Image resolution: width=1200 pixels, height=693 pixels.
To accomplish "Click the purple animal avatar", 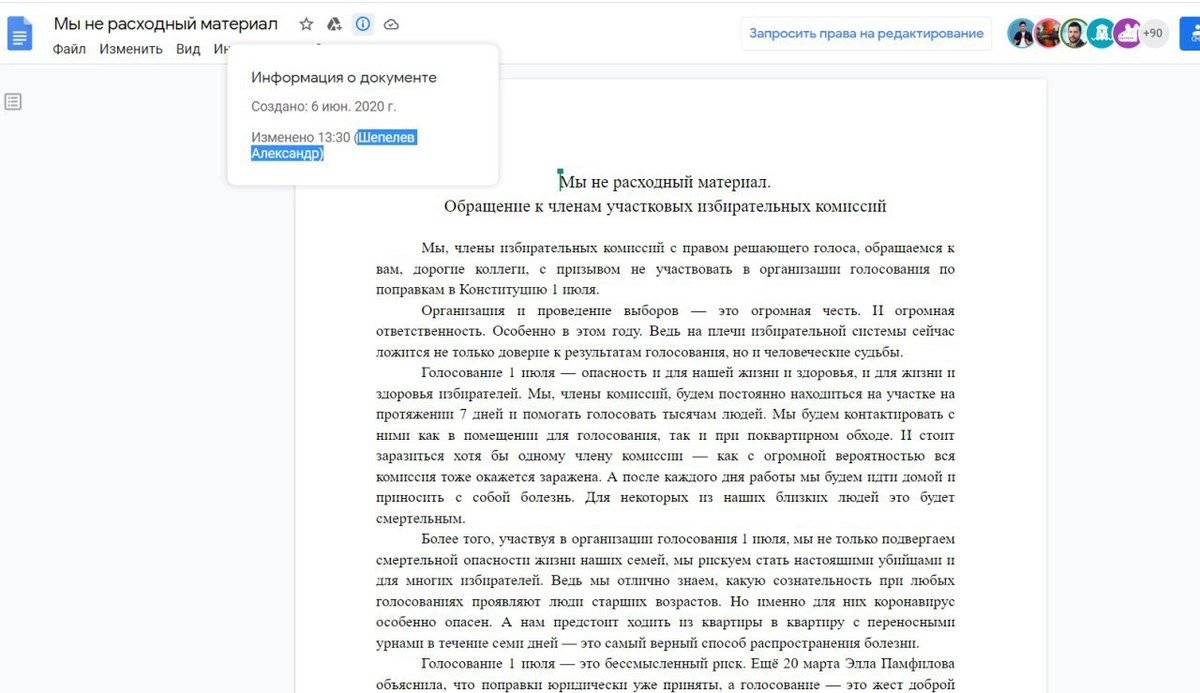I will pyautogui.click(x=1127, y=33).
